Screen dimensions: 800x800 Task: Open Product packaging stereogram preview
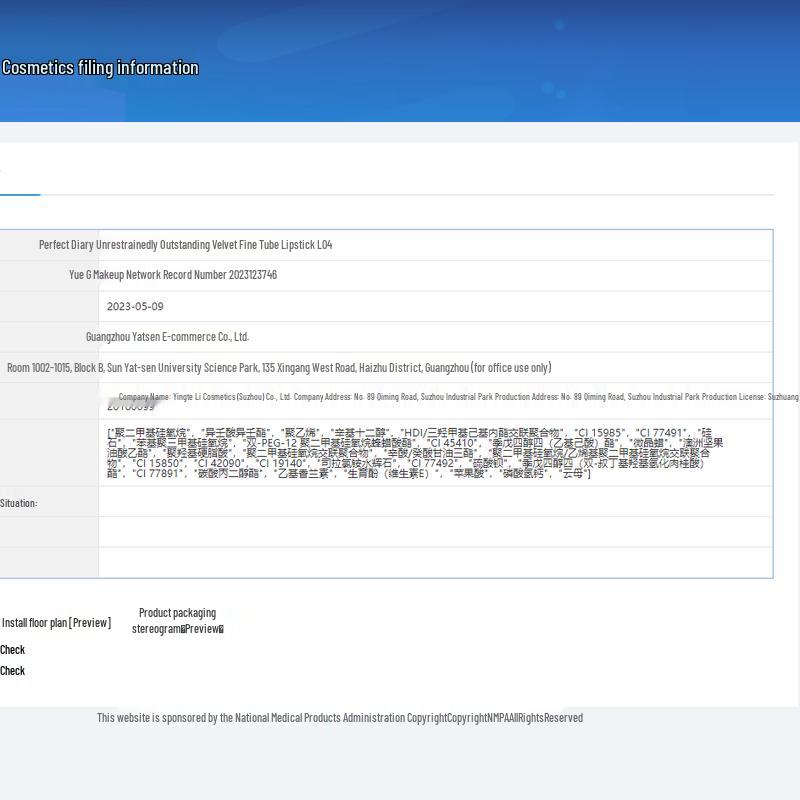click(177, 629)
